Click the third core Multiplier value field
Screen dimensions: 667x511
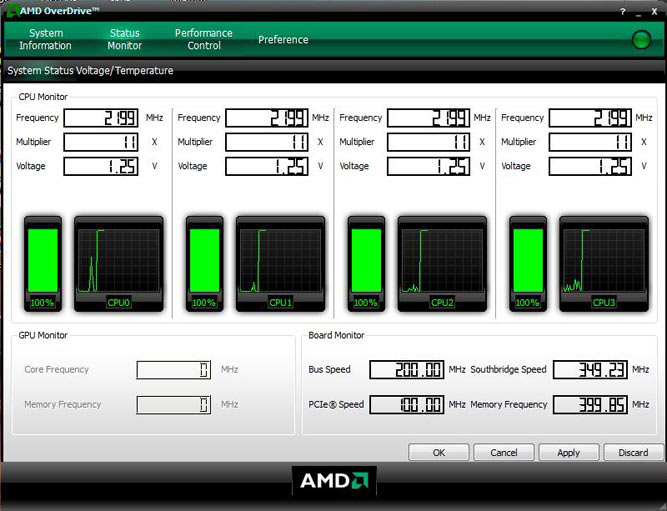428,142
